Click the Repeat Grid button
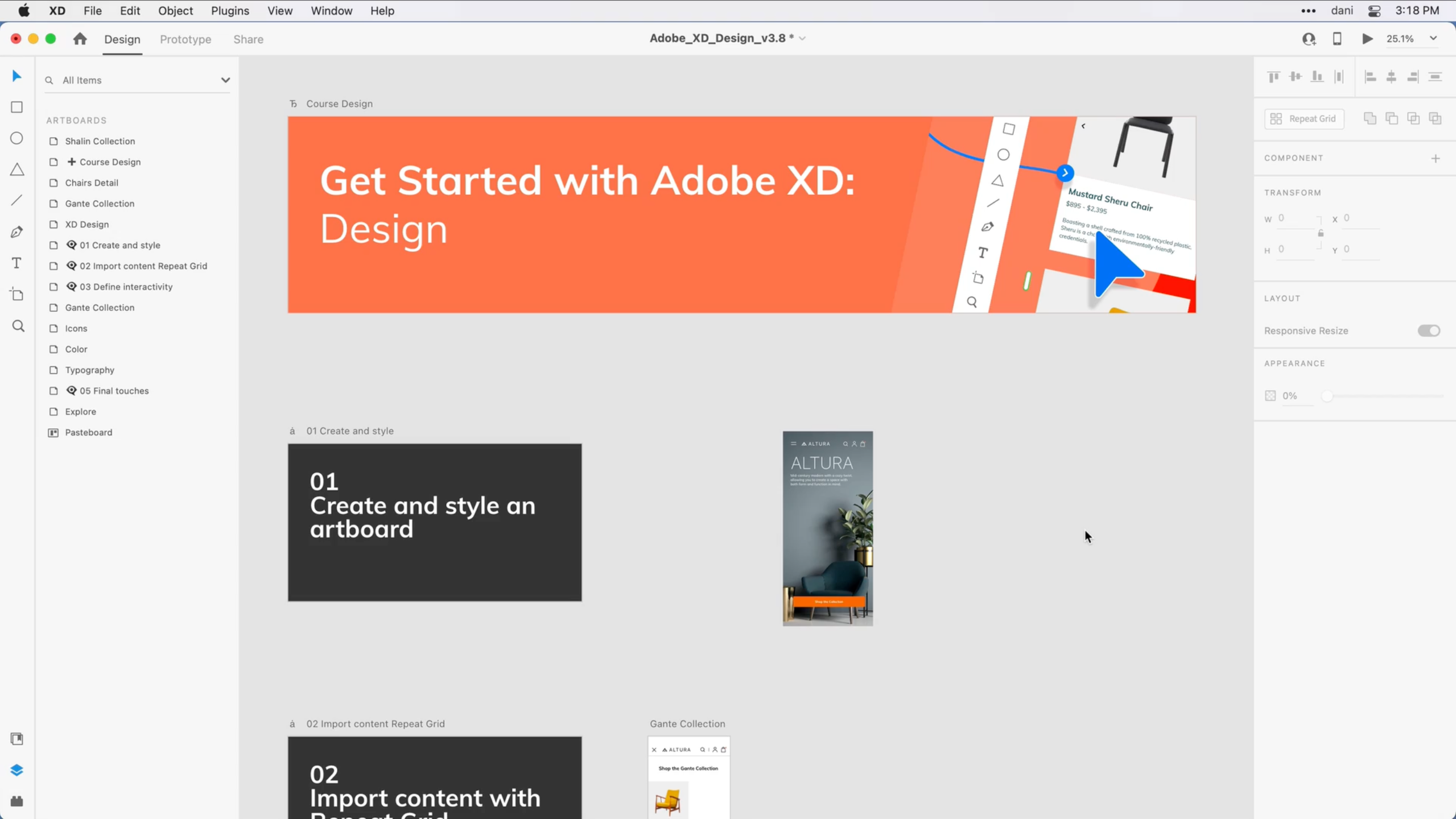This screenshot has width=1456, height=819. 1304,118
